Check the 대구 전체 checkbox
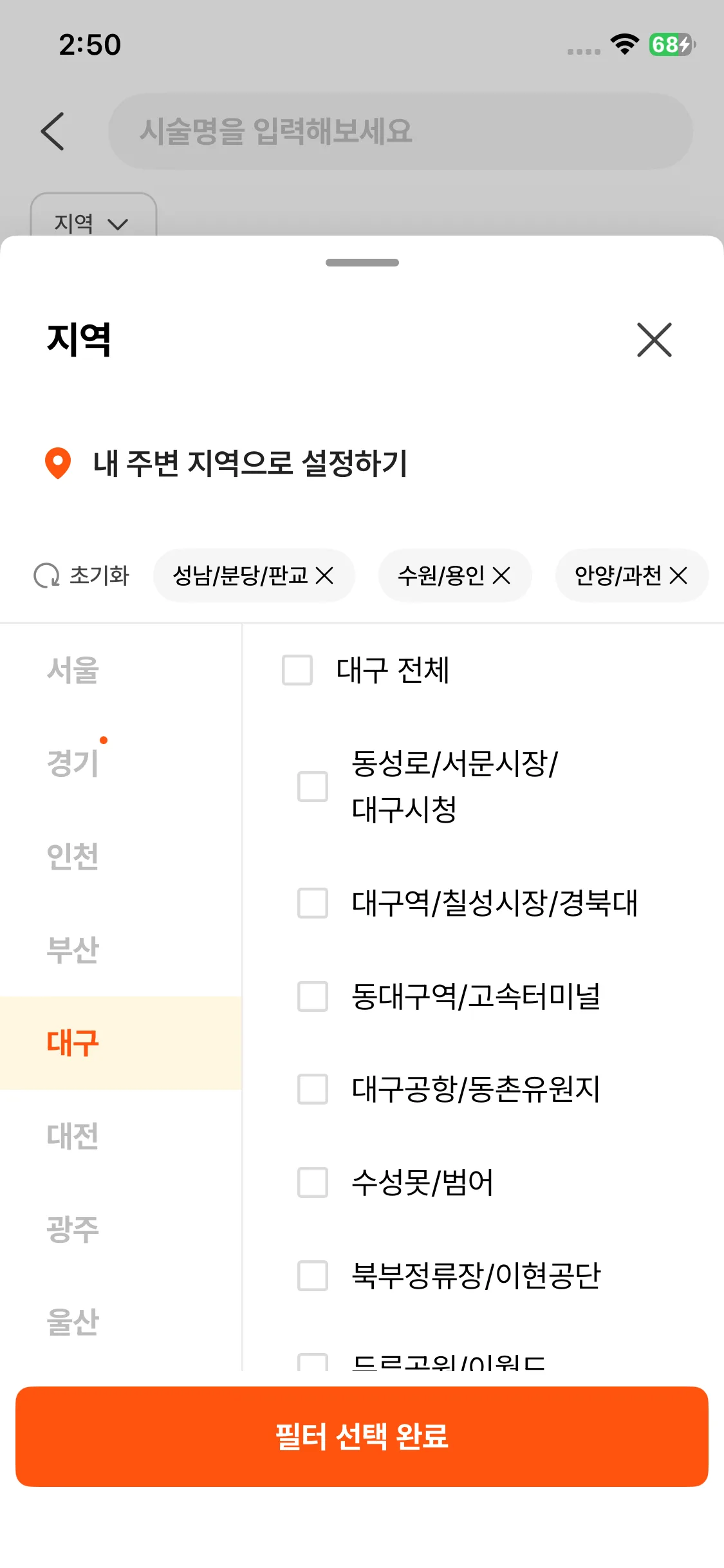This screenshot has width=724, height=1568. [x=297, y=670]
